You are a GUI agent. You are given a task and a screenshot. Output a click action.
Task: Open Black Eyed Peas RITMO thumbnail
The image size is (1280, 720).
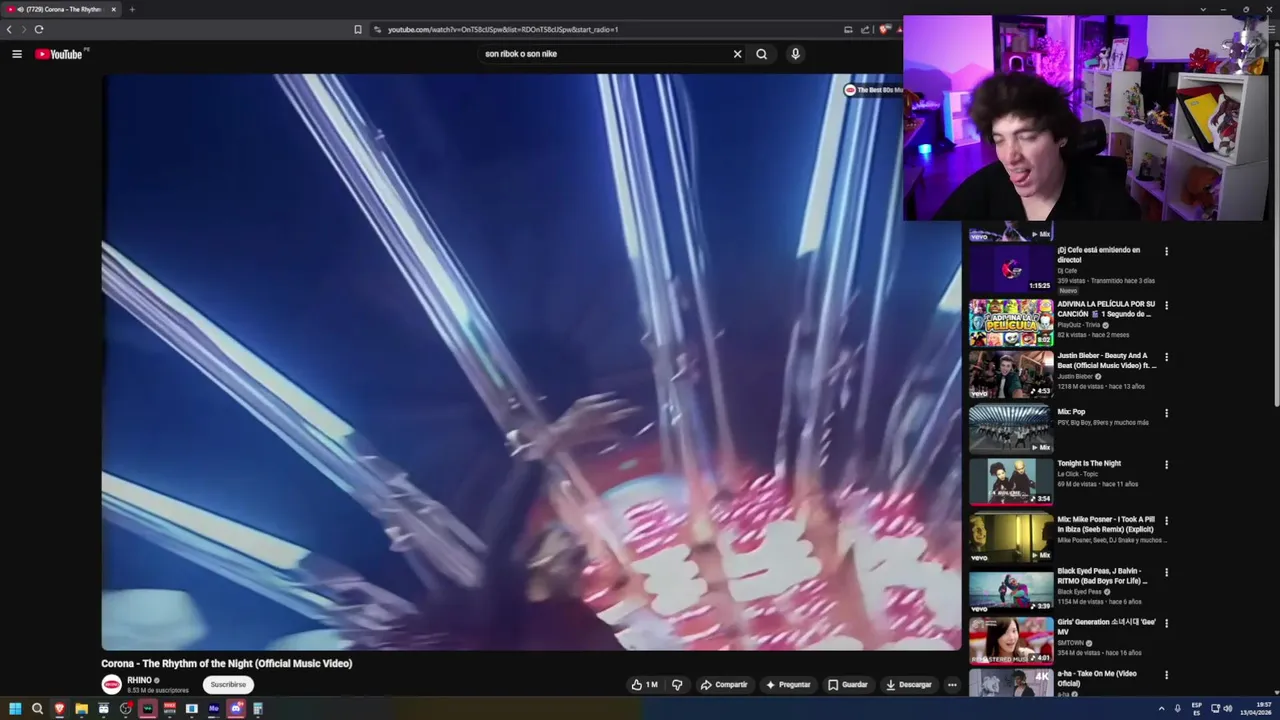click(x=1011, y=590)
